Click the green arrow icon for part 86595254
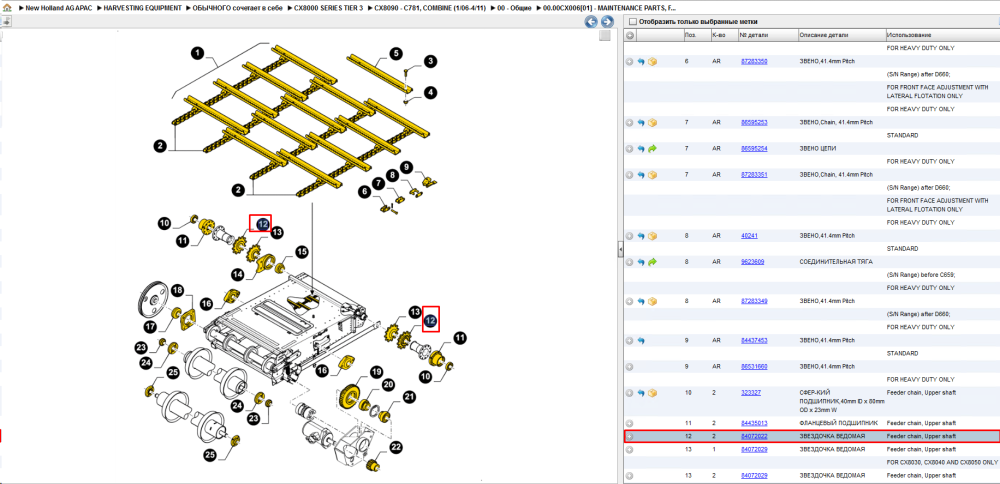Screen dimensions: 1000x484 (x=652, y=149)
